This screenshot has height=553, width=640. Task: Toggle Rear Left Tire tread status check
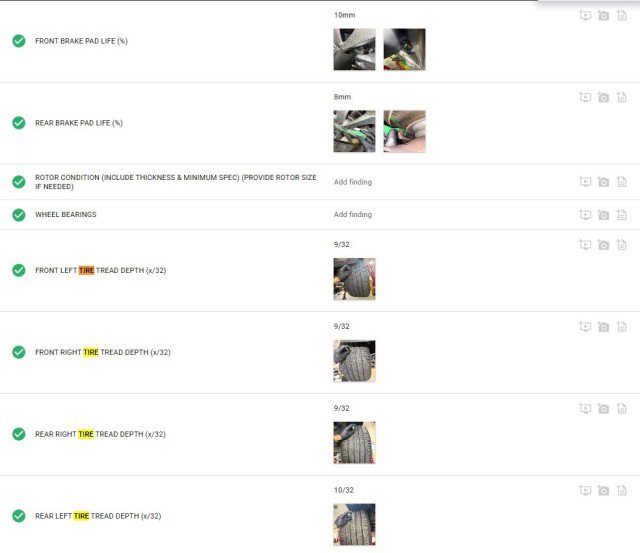(19, 516)
